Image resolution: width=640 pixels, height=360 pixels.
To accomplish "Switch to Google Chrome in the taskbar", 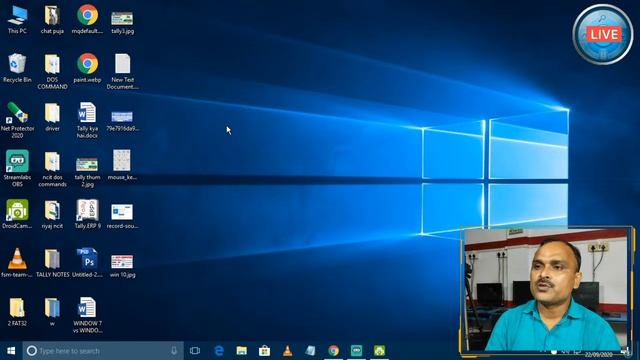I will 333,351.
